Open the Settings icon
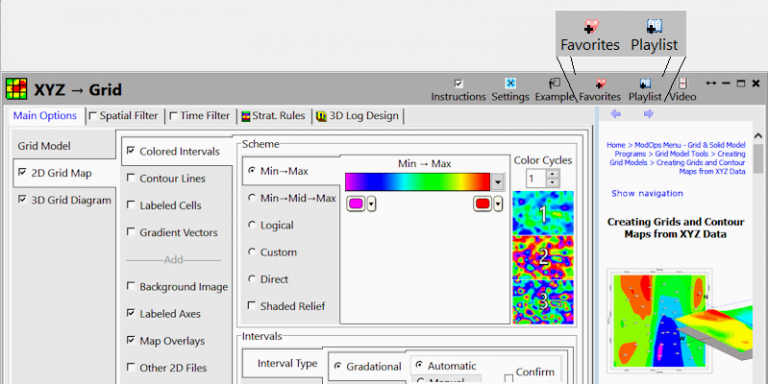Image resolution: width=768 pixels, height=384 pixels. tap(510, 84)
